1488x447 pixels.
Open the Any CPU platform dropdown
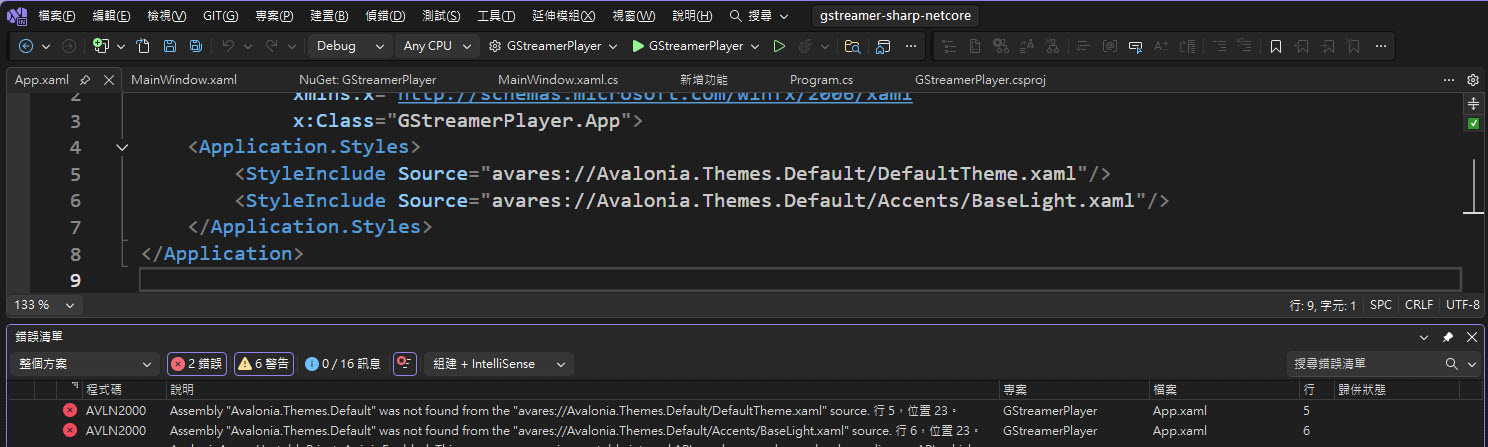pos(436,46)
